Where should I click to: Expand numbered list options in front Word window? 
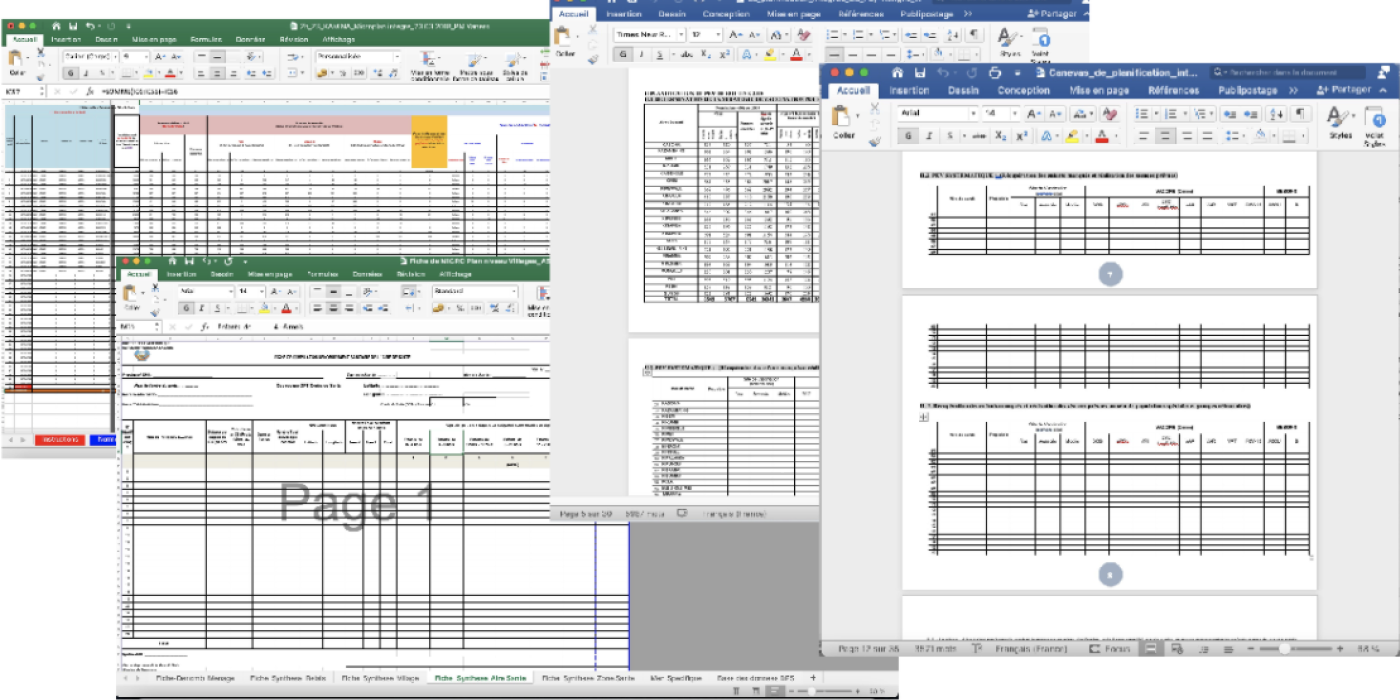point(1184,113)
